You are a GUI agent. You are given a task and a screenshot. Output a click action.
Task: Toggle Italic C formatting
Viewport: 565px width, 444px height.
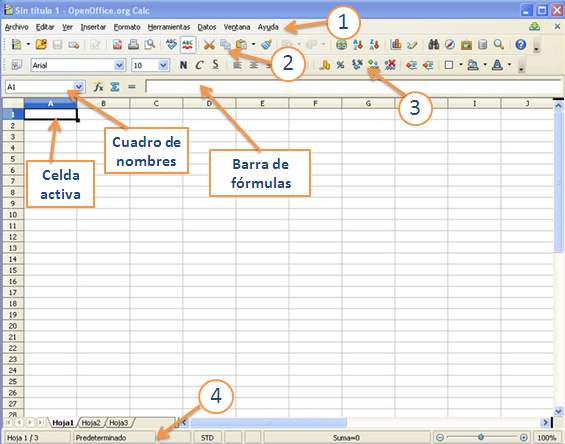tap(199, 65)
